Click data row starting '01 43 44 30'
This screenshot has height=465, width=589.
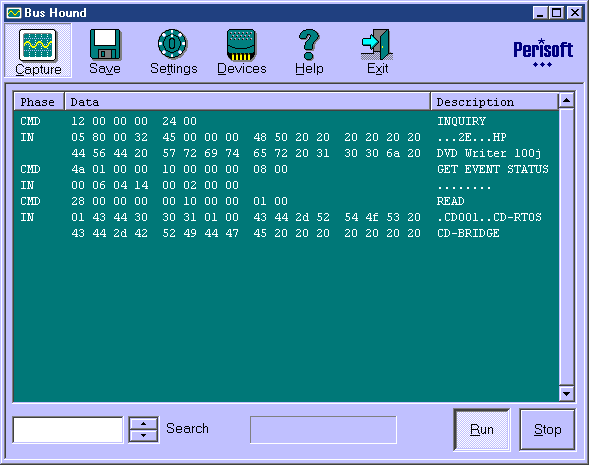pos(246,217)
